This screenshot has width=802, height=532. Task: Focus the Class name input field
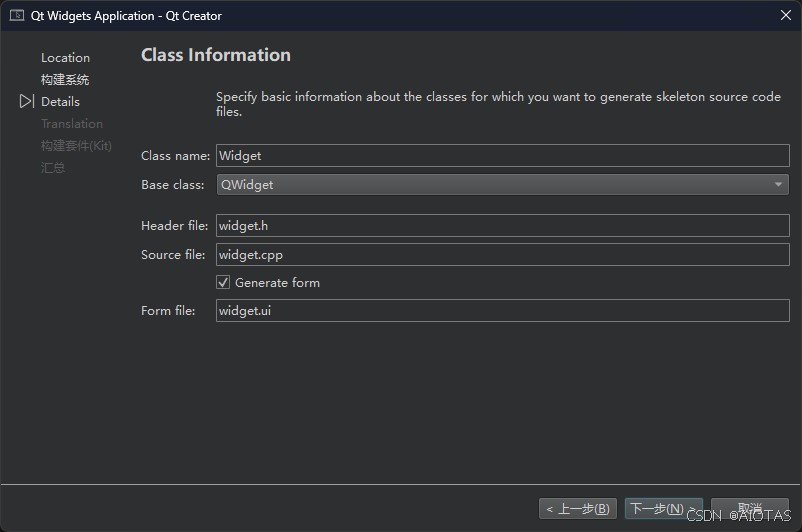(502, 155)
